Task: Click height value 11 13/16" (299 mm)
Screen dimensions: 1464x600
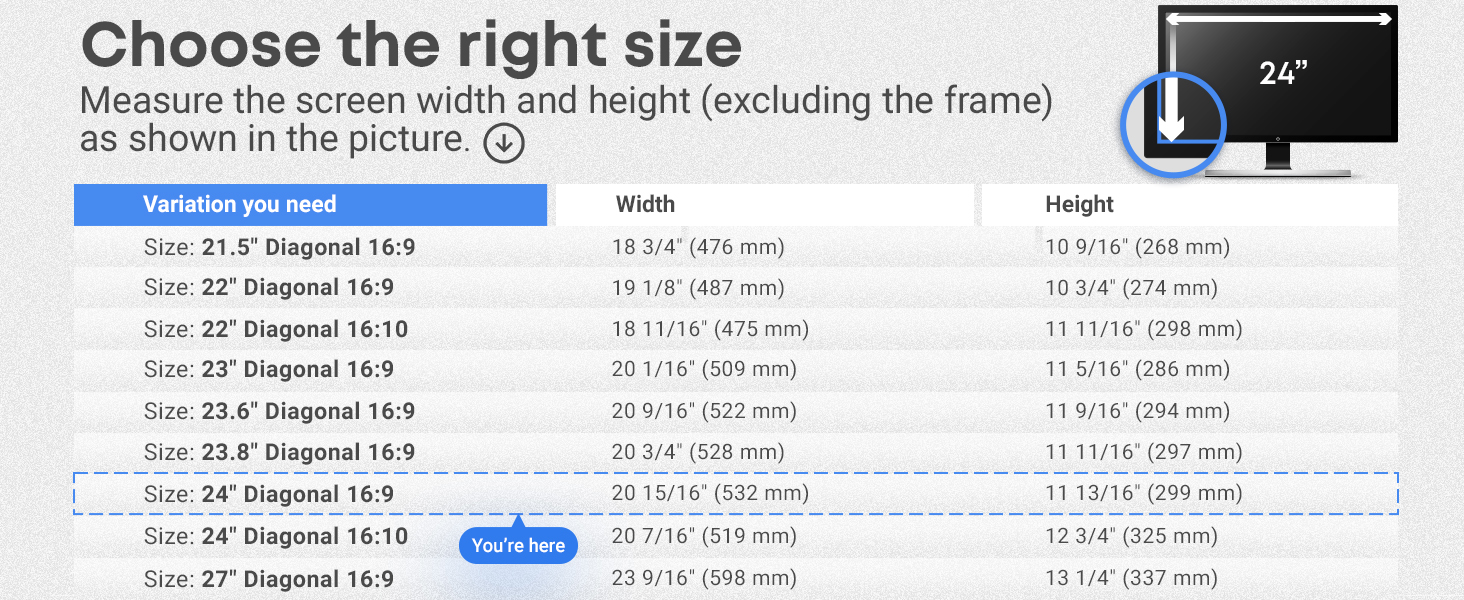Action: point(1143,493)
